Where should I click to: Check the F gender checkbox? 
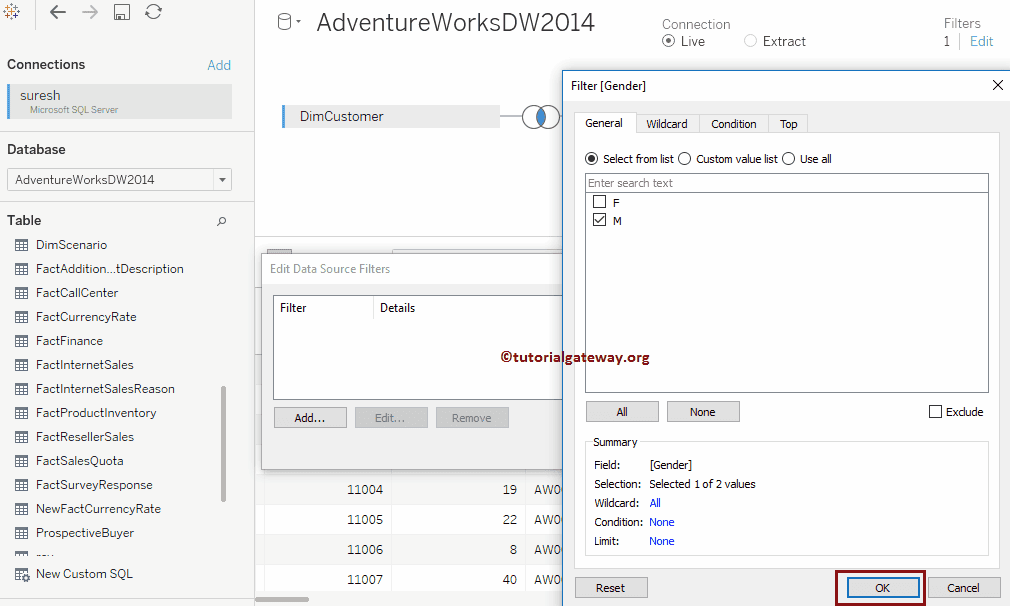click(x=600, y=202)
